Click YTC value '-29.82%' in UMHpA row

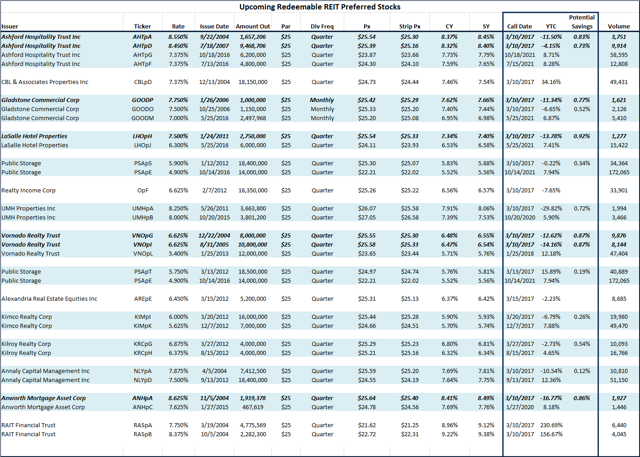click(551, 209)
